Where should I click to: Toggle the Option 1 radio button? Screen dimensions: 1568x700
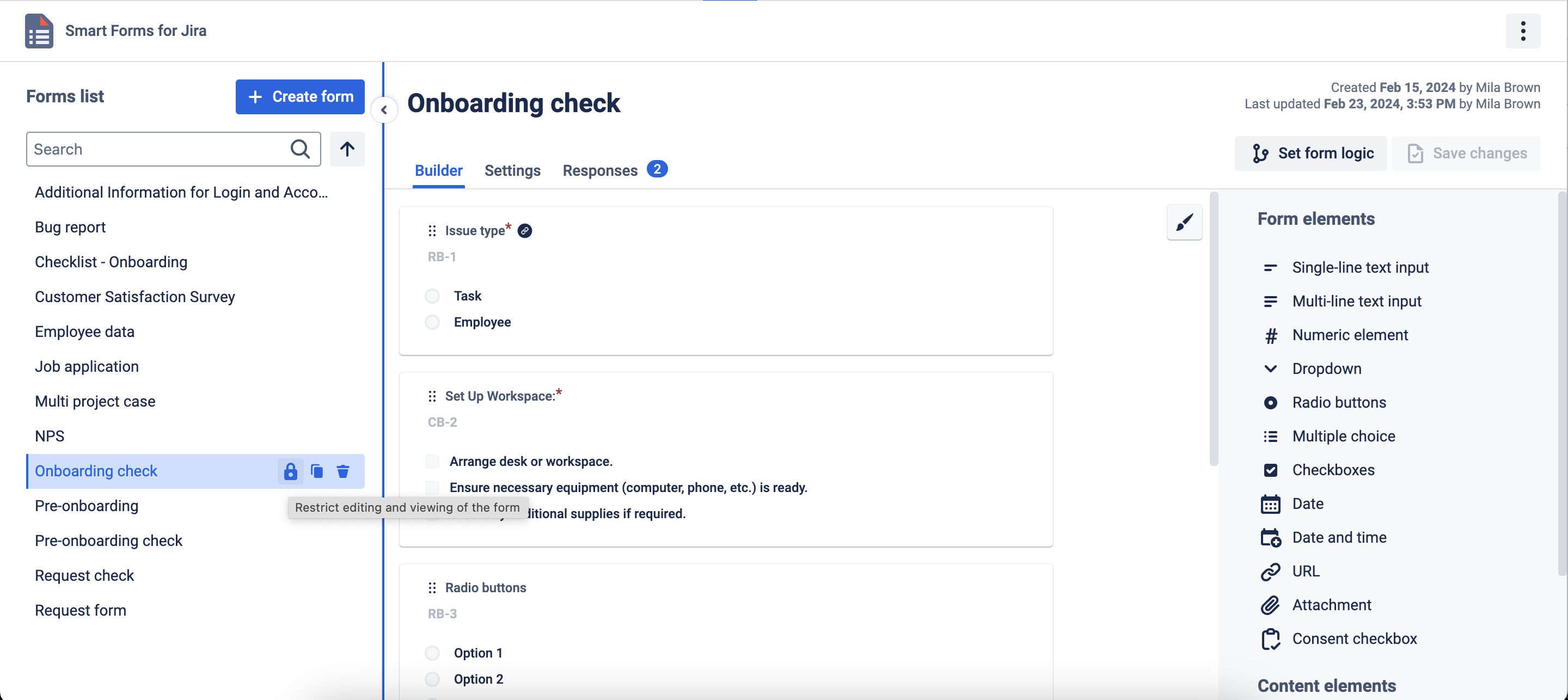[431, 653]
